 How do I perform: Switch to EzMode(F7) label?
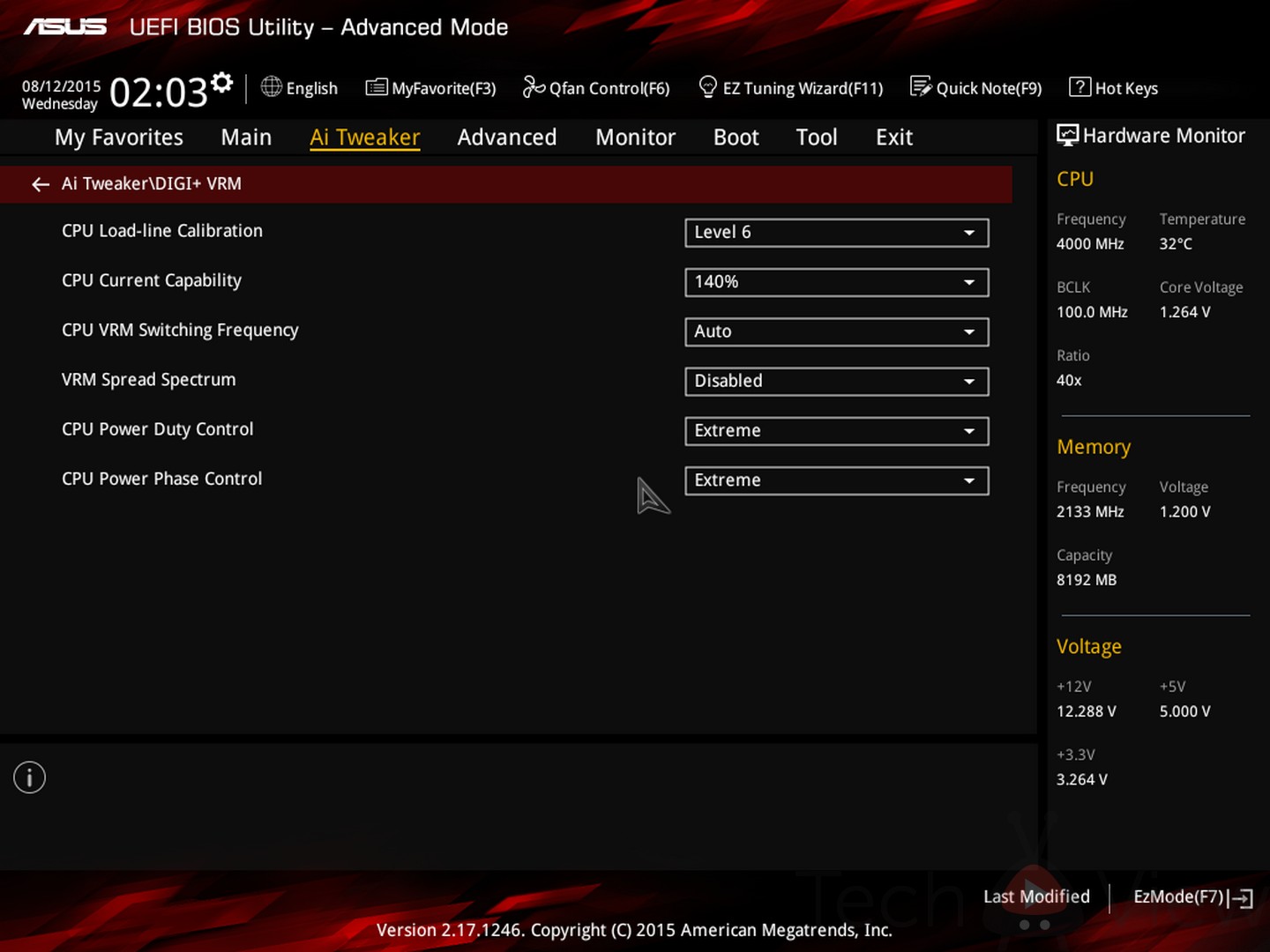pyautogui.click(x=1179, y=897)
